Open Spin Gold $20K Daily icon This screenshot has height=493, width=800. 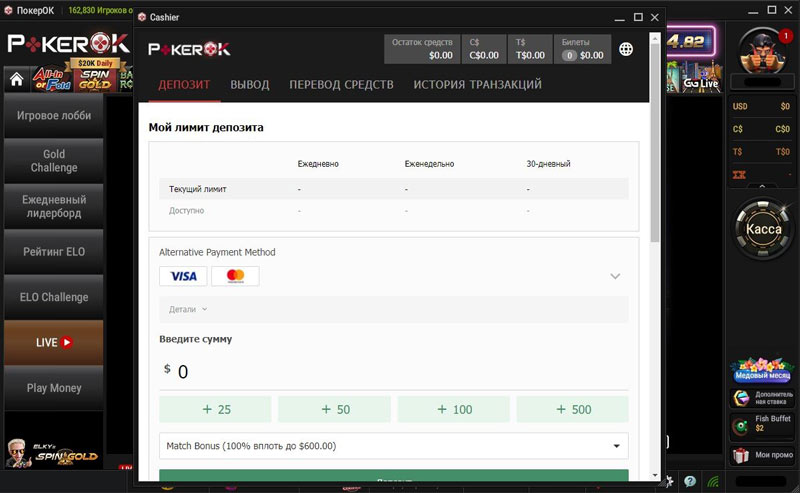[95, 75]
